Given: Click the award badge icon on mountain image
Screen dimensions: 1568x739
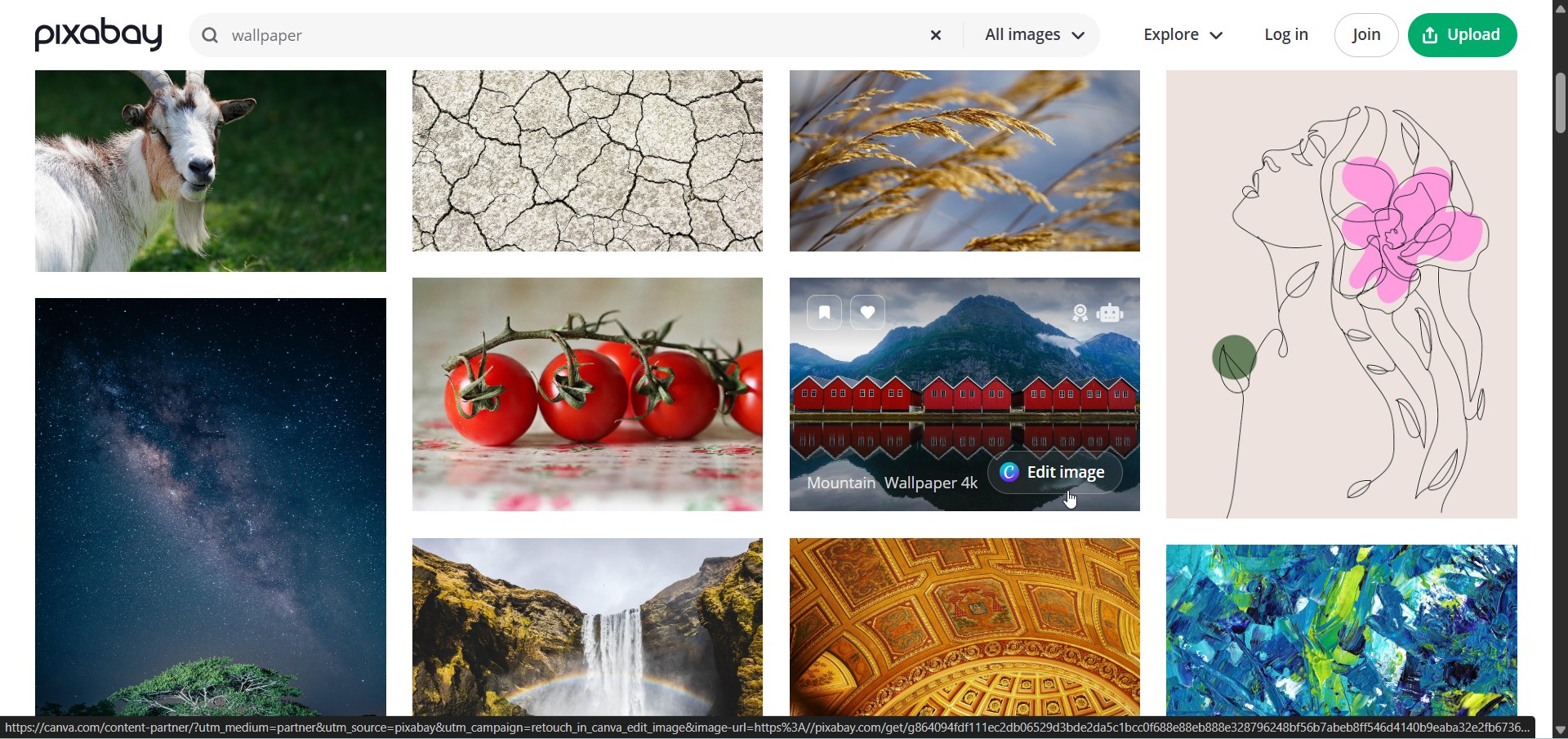Looking at the screenshot, I should 1080,314.
